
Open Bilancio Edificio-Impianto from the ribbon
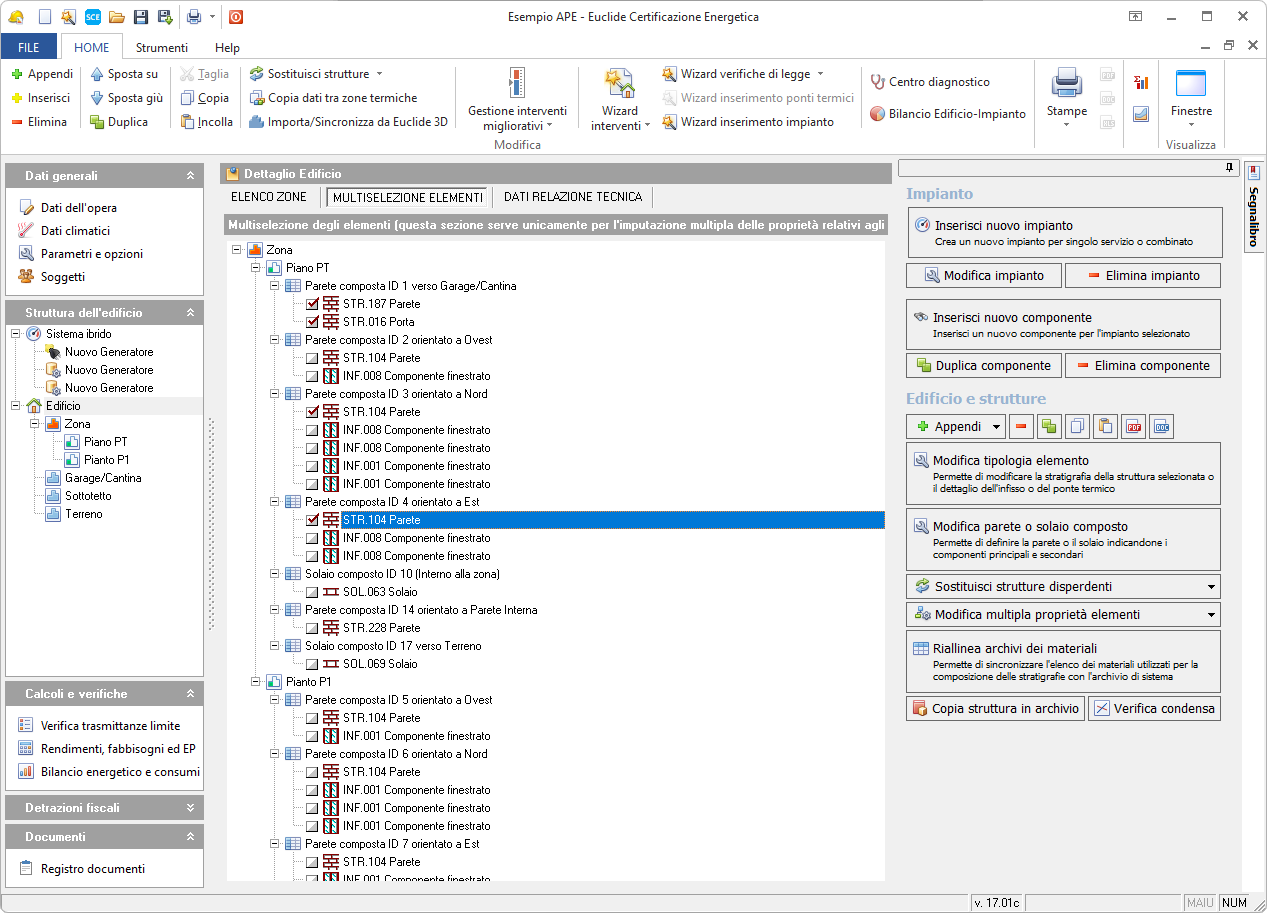coord(948,114)
